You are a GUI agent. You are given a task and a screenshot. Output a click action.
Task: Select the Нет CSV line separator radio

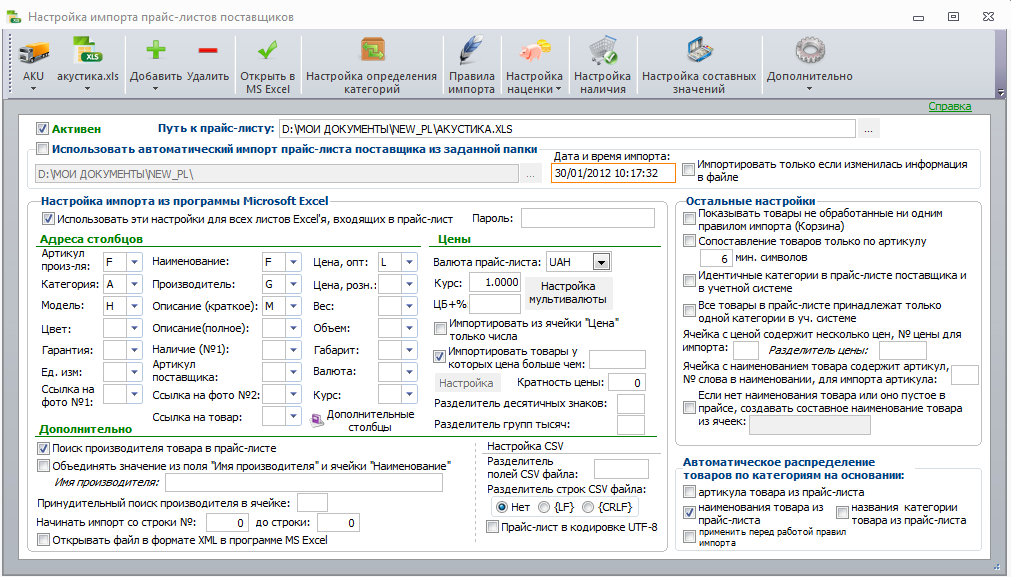coord(502,507)
